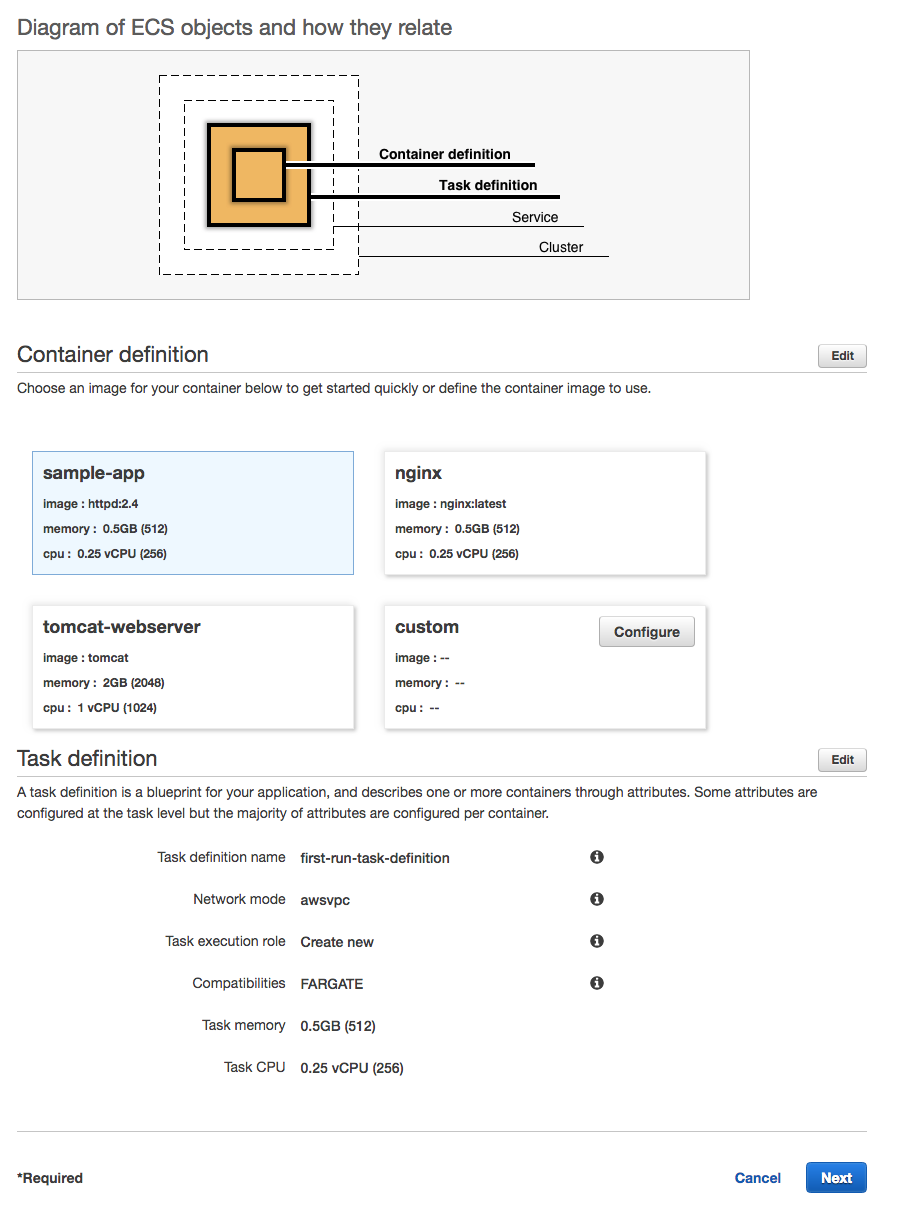The image size is (897, 1212).
Task: Click the Cluster label in diagram
Action: pyautogui.click(x=561, y=247)
